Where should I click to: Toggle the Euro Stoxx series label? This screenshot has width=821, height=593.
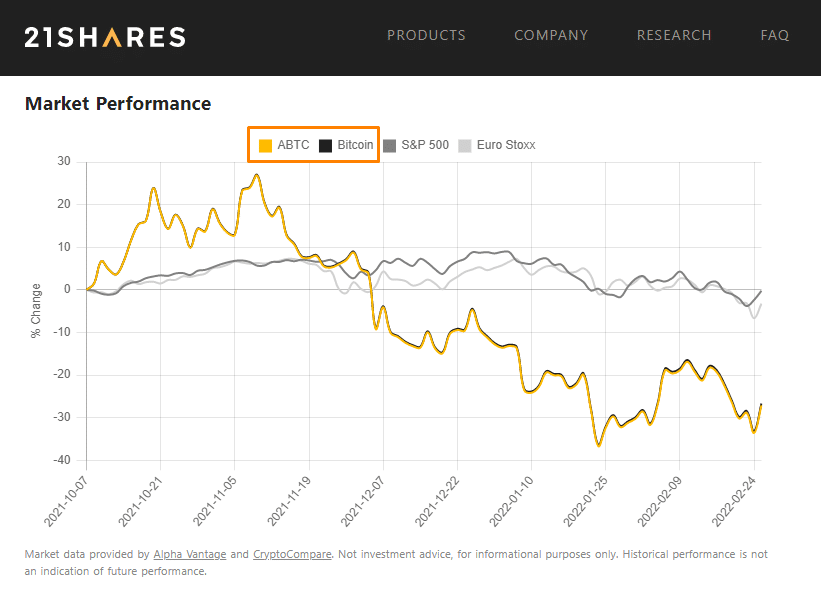(506, 145)
